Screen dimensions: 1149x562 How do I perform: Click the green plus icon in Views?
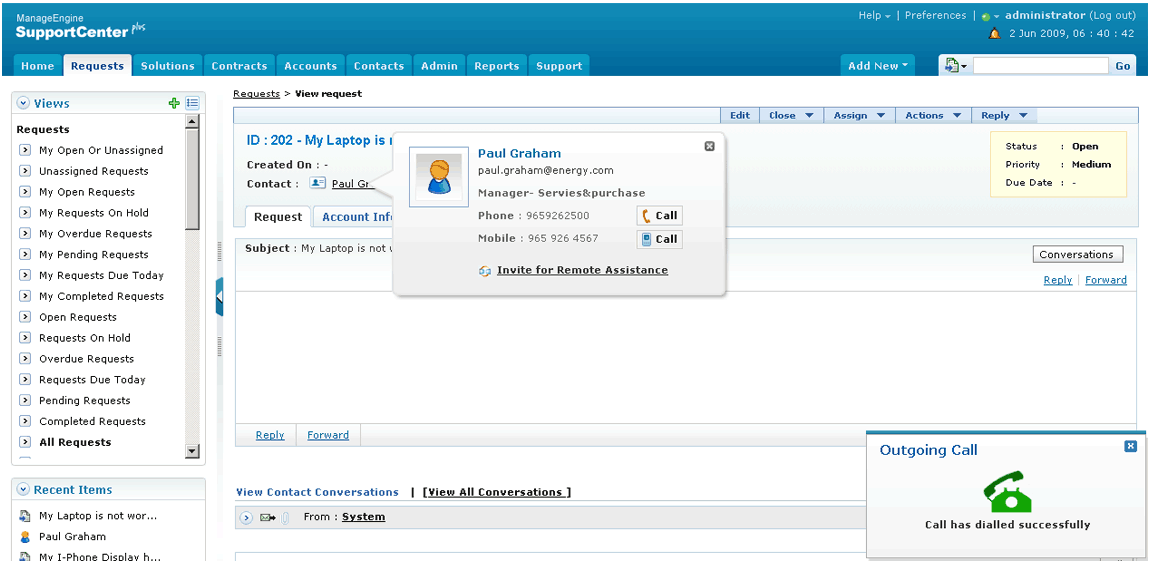tap(174, 103)
